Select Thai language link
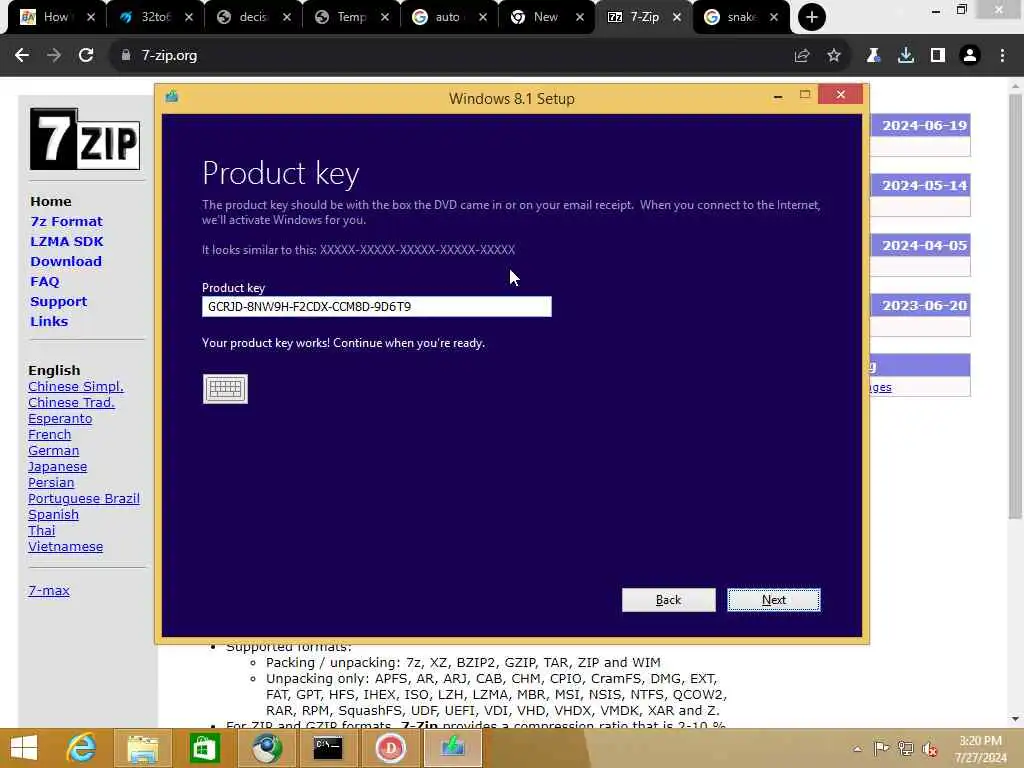Screen dimensions: 1024x768 42,530
